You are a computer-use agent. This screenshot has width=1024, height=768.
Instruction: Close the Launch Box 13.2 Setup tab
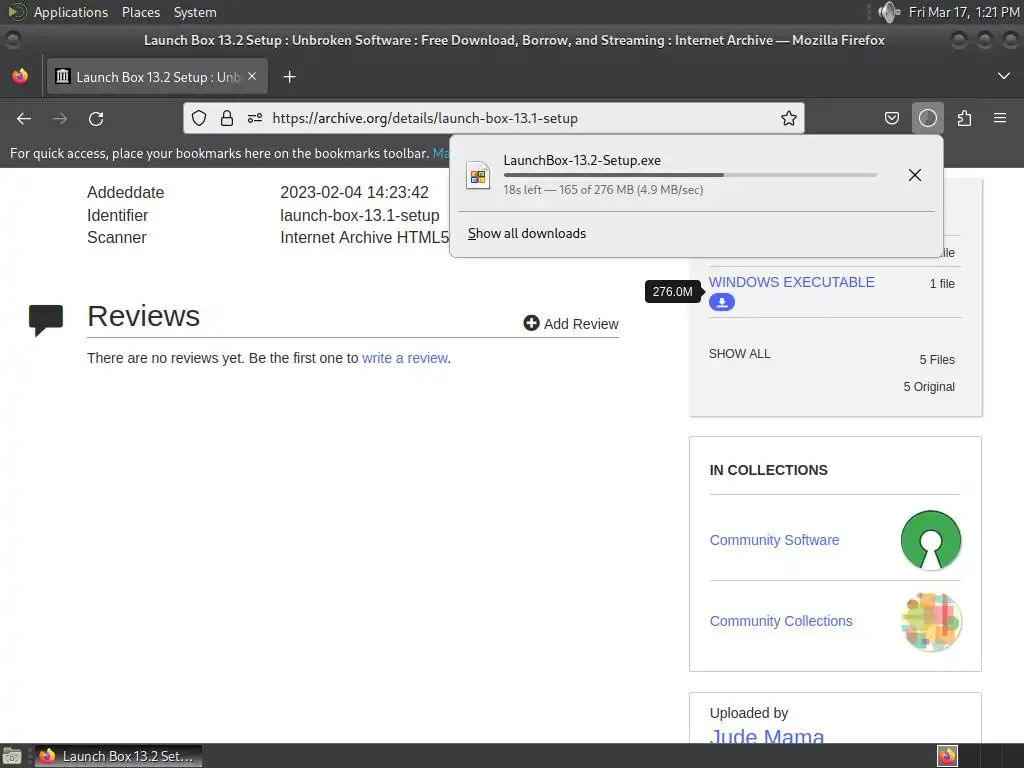pyautogui.click(x=252, y=76)
